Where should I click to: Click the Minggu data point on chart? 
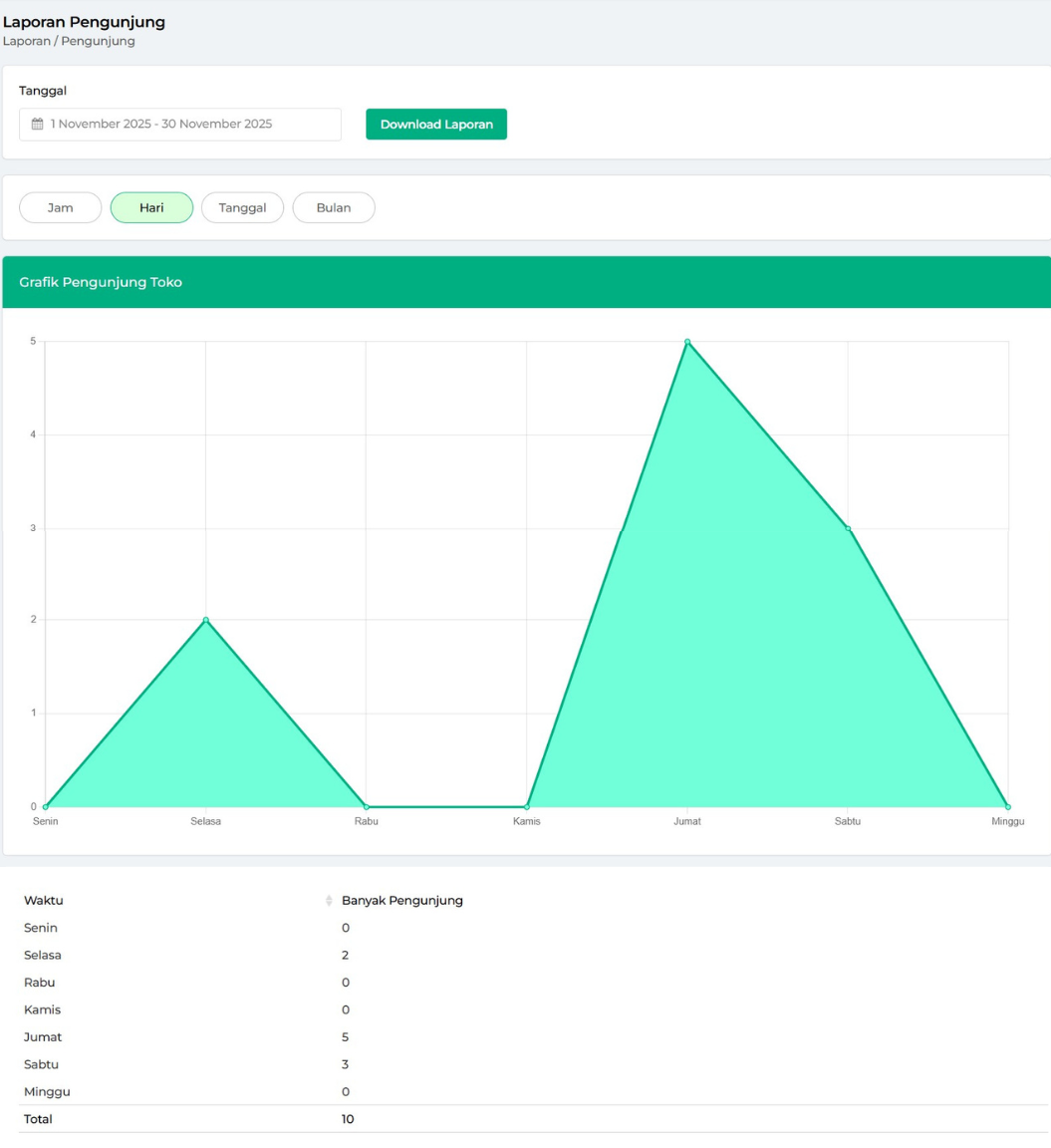[x=1008, y=806]
